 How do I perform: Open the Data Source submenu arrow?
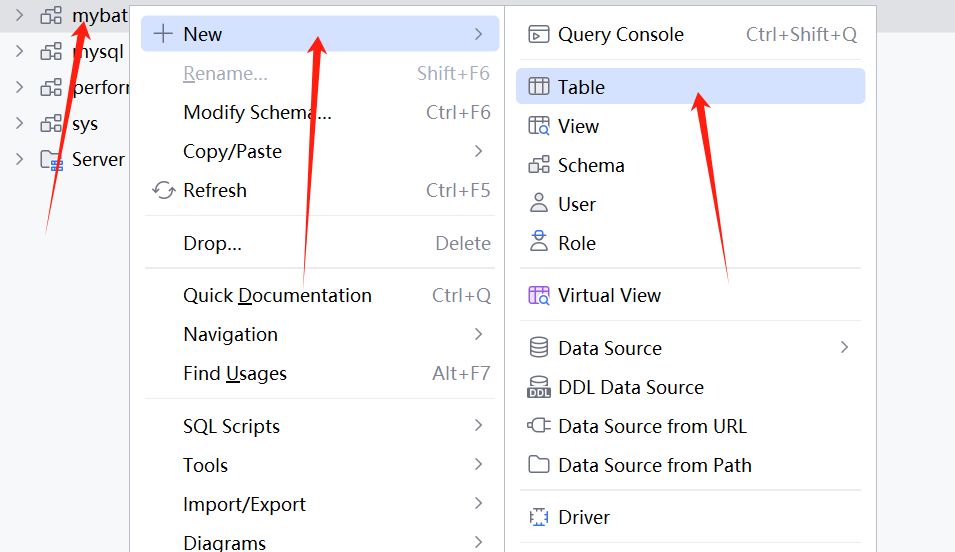coord(844,347)
